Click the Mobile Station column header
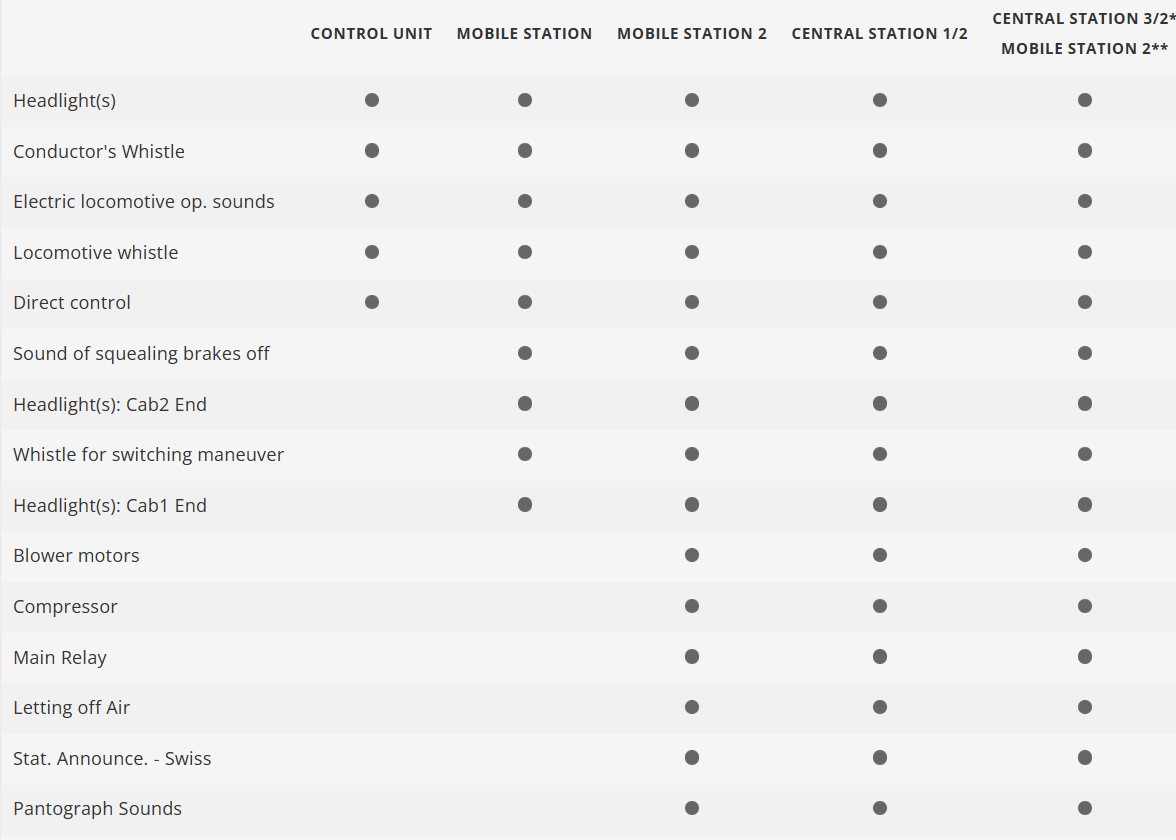Image resolution: width=1176 pixels, height=840 pixels. (524, 34)
